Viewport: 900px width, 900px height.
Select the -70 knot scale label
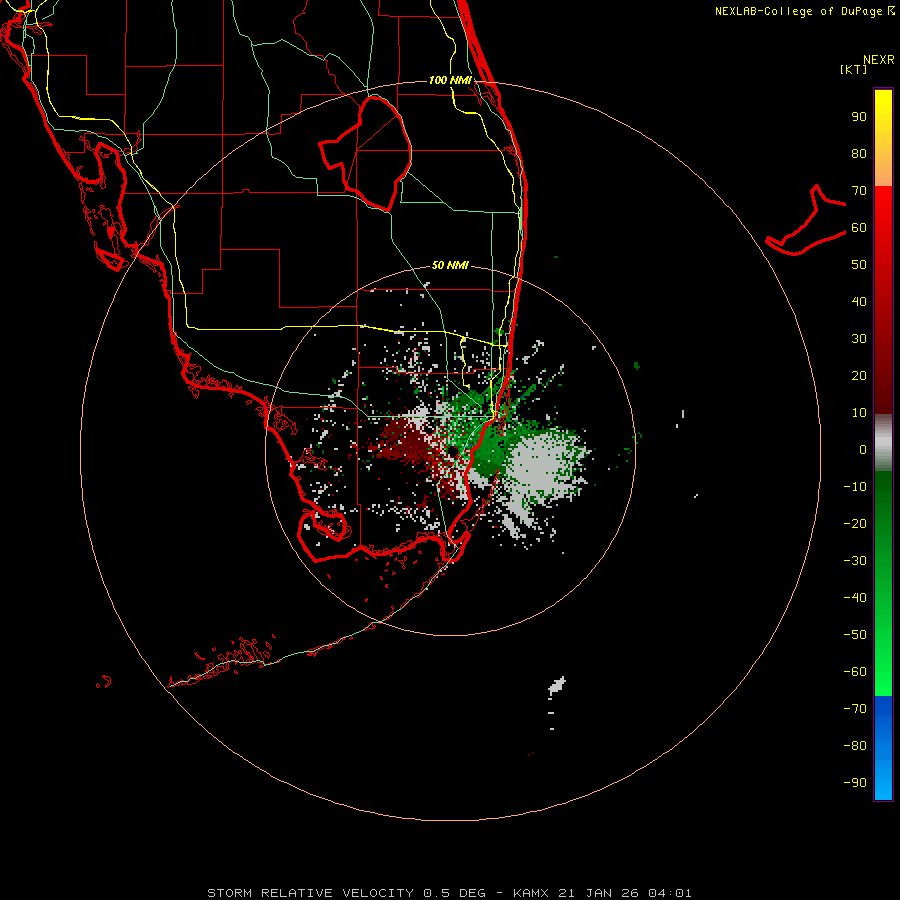coord(855,708)
